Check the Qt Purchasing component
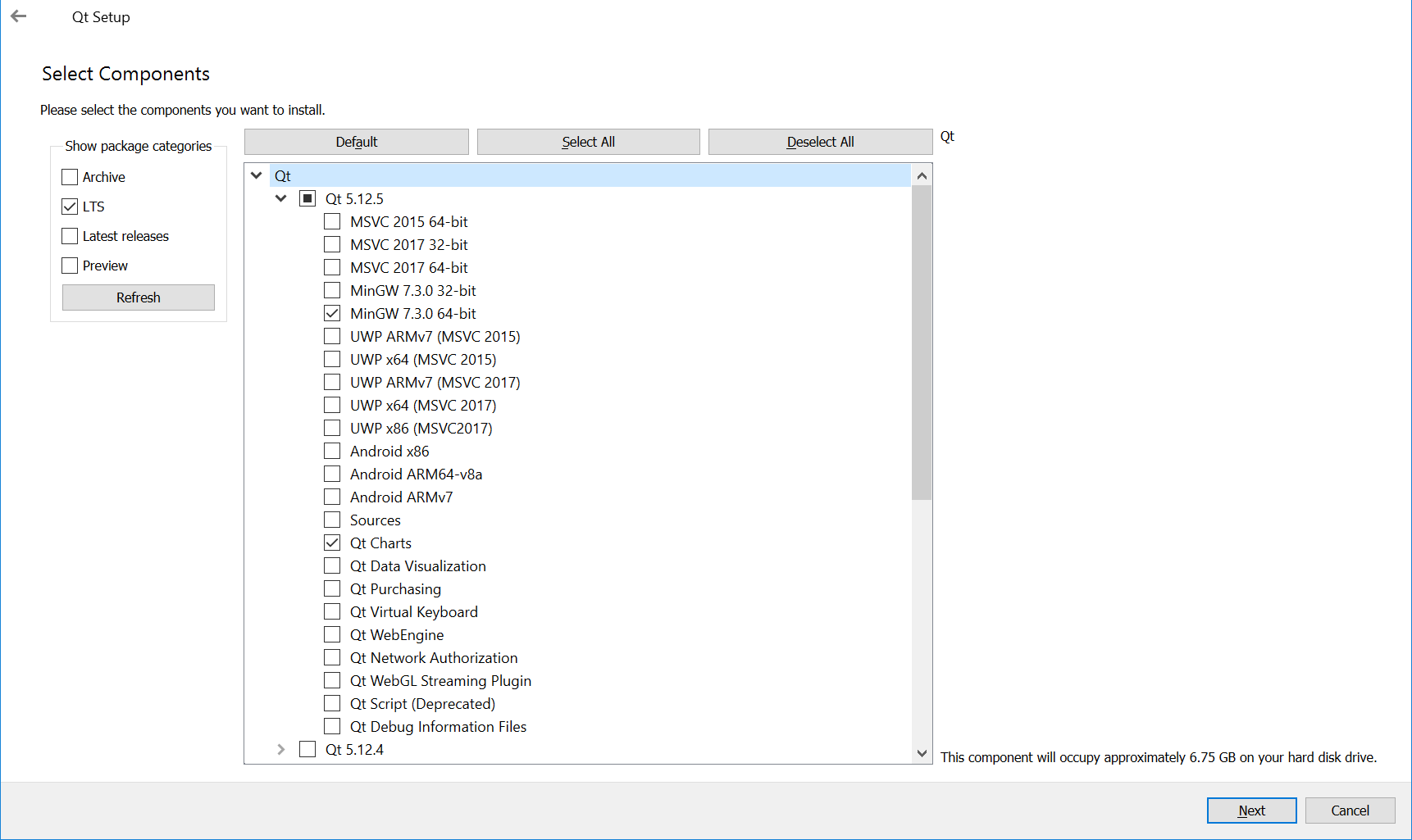1412x840 pixels. pos(332,588)
